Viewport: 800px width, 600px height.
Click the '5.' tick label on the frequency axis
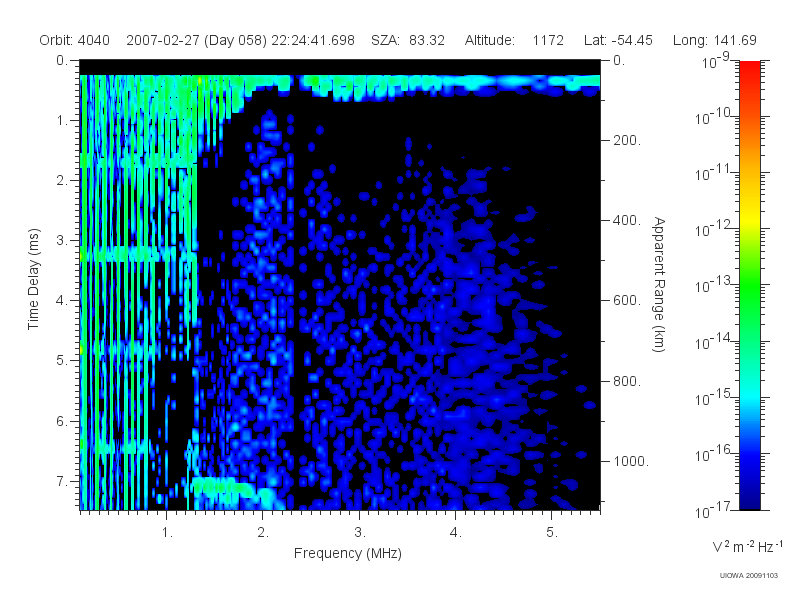(552, 533)
